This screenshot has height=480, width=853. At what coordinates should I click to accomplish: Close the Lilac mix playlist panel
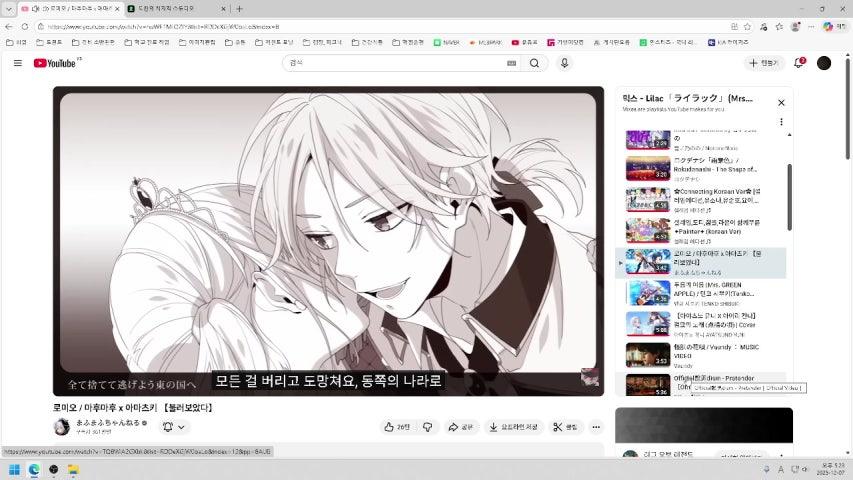tap(781, 102)
